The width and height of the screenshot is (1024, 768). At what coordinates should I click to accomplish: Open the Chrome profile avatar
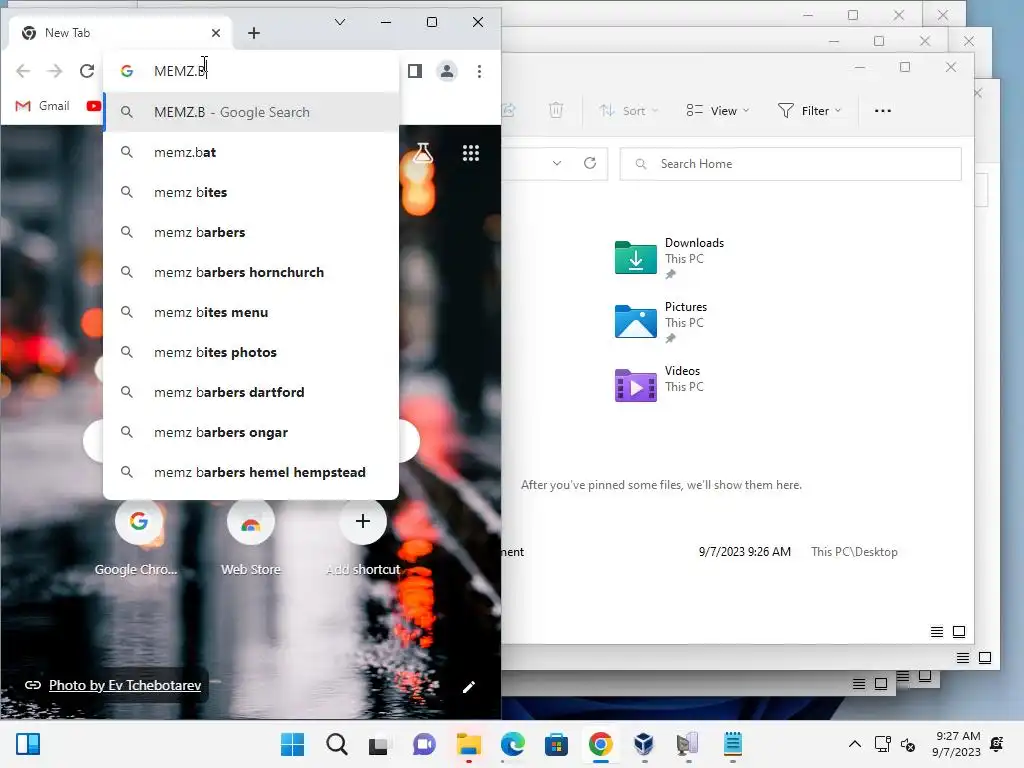[447, 71]
